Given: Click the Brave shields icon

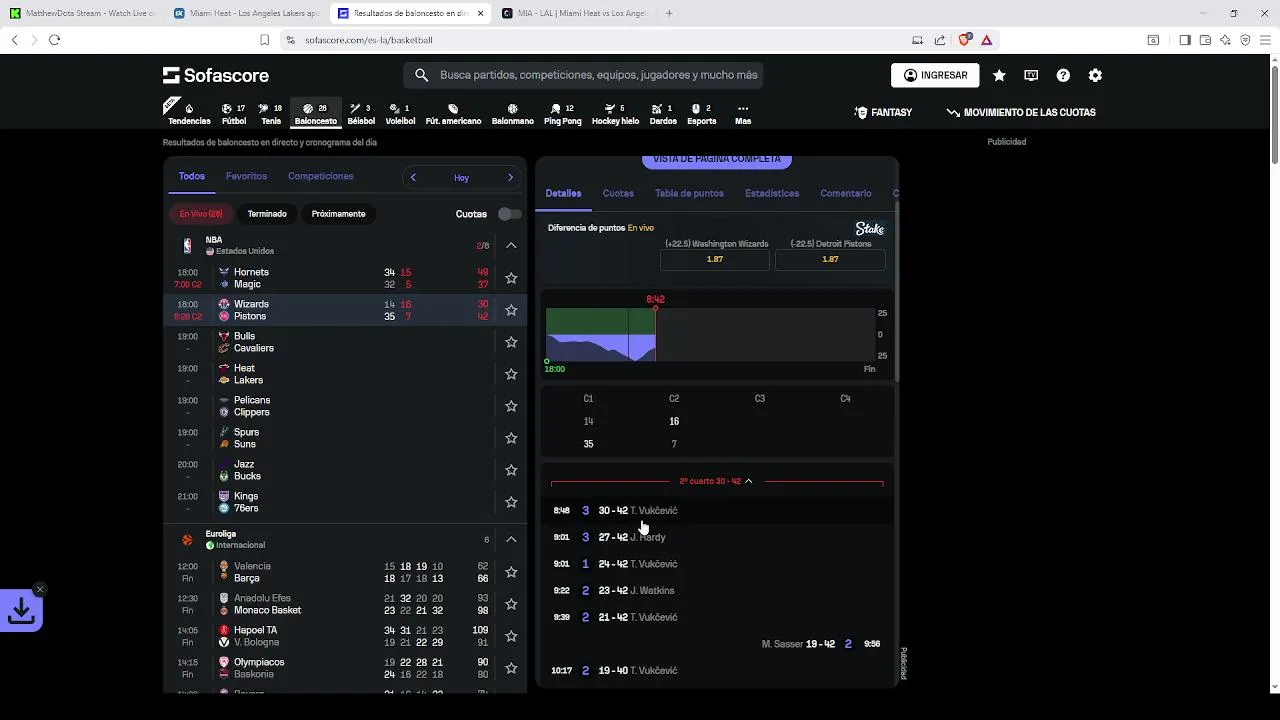Looking at the screenshot, I should click(964, 40).
